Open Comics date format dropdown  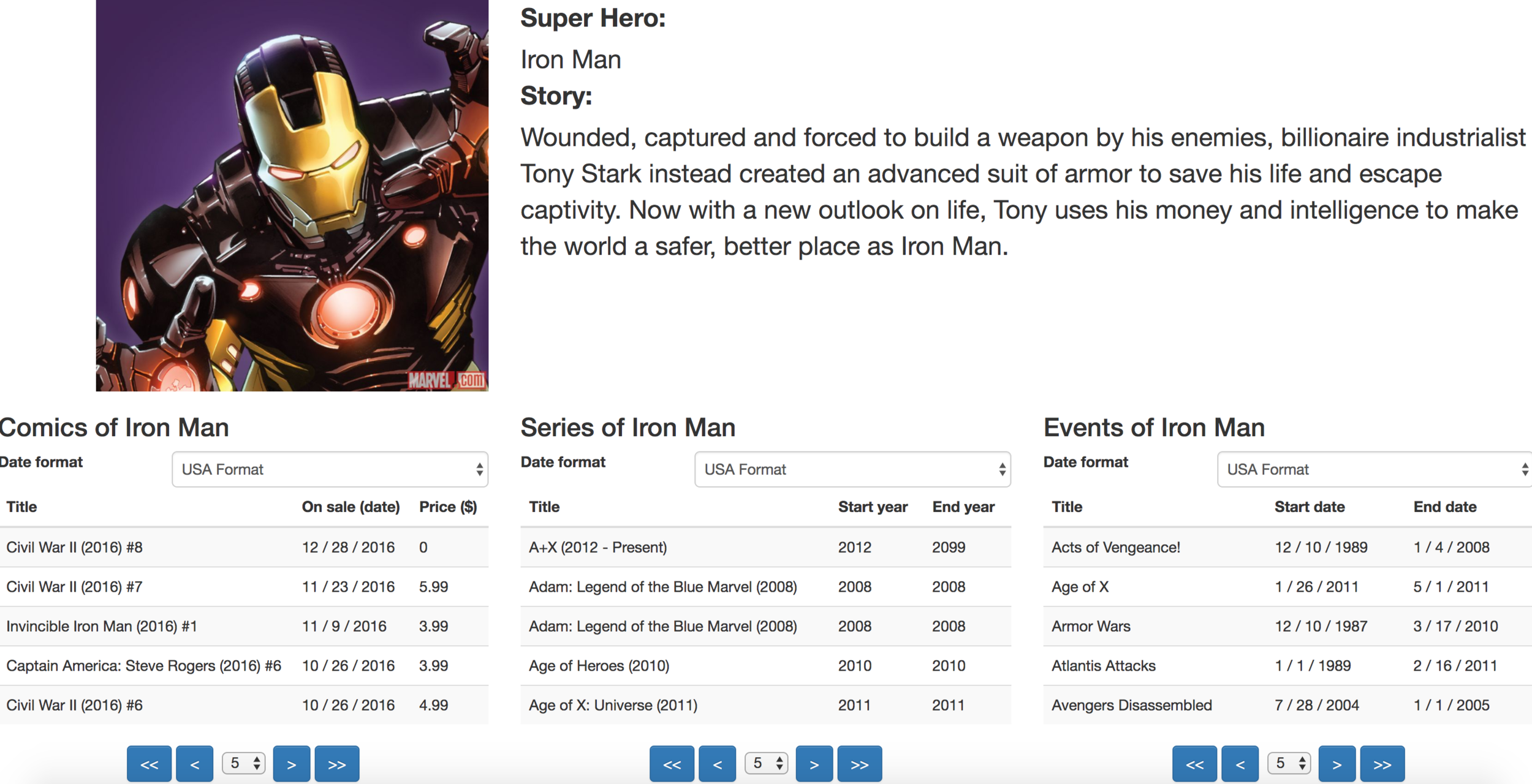330,469
